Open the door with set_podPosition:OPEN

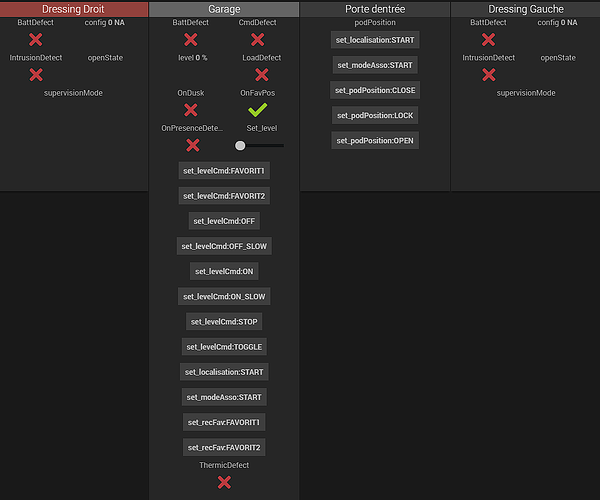375,141
